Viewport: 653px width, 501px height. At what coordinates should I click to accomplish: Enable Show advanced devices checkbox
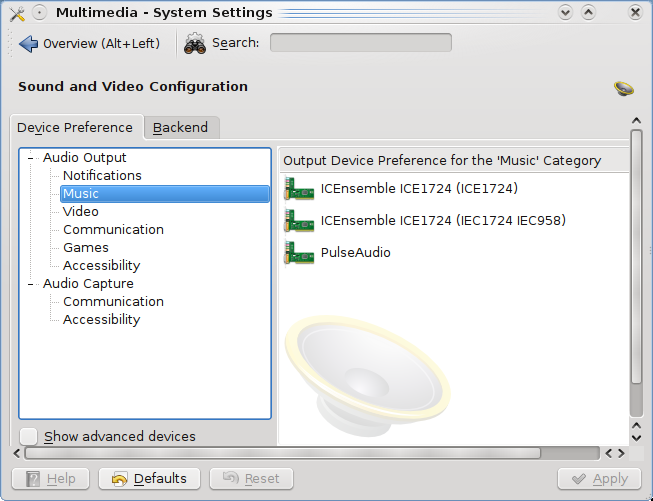(29, 436)
